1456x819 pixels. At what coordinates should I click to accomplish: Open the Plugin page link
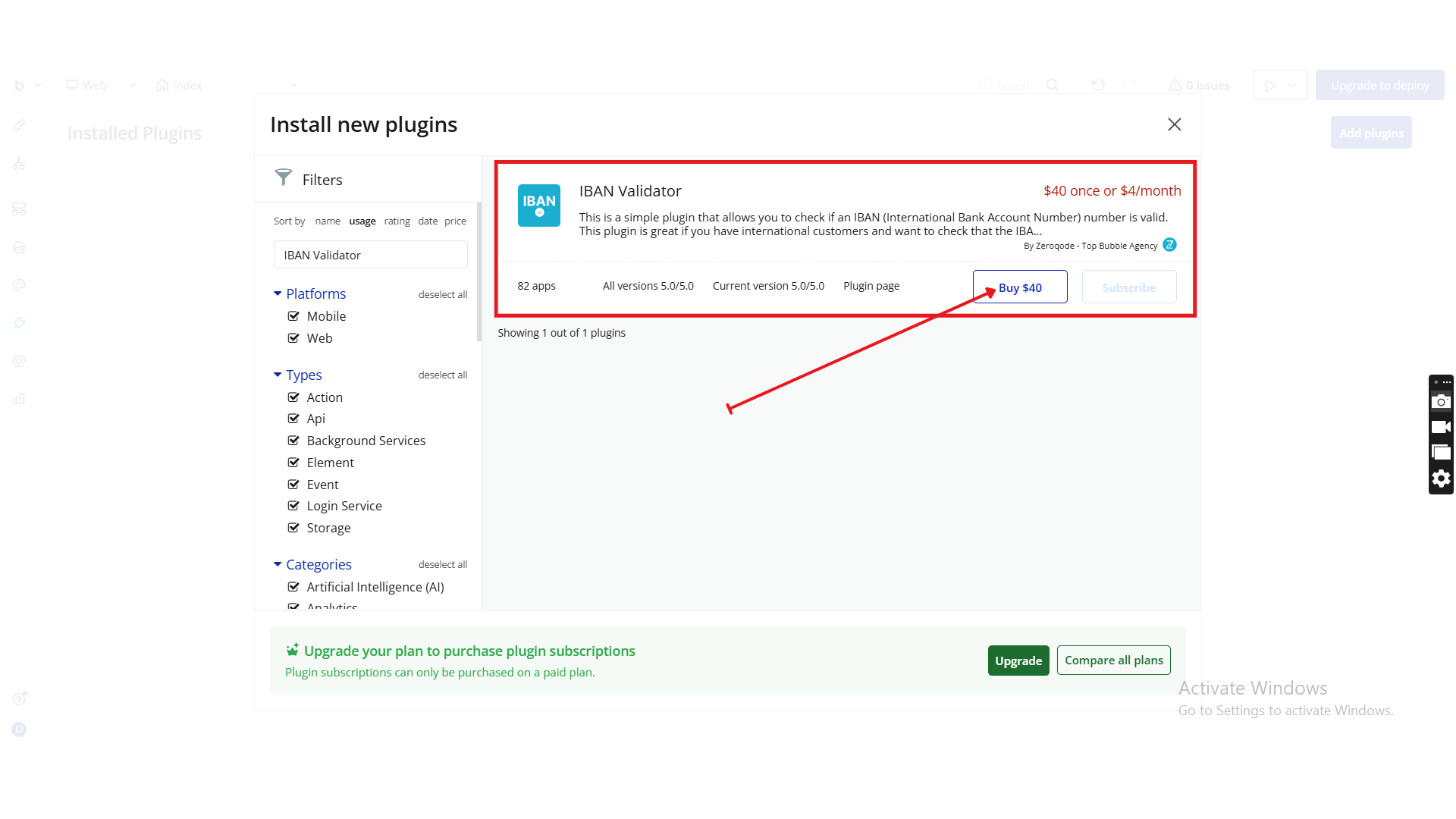coord(871,286)
